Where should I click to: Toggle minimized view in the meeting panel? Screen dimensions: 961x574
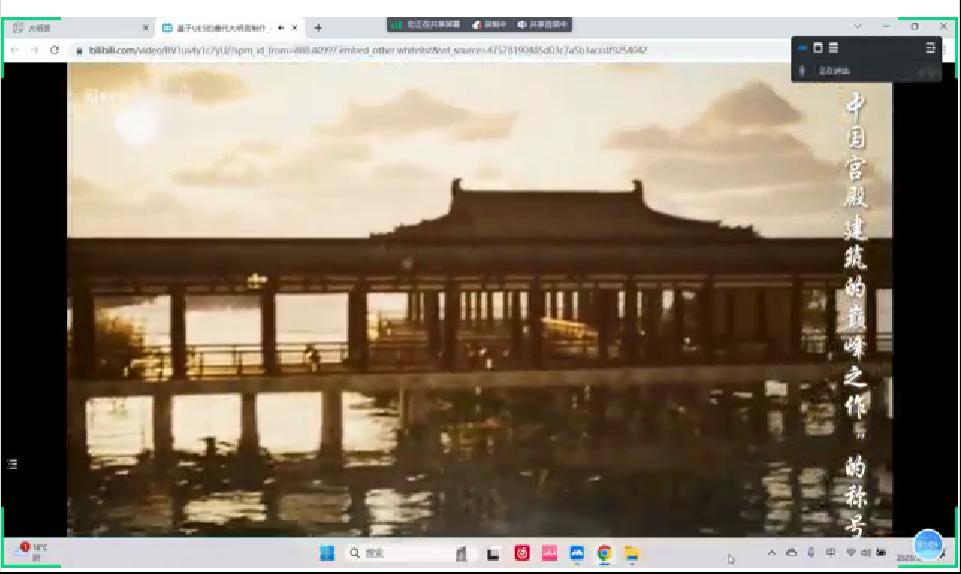(x=802, y=47)
